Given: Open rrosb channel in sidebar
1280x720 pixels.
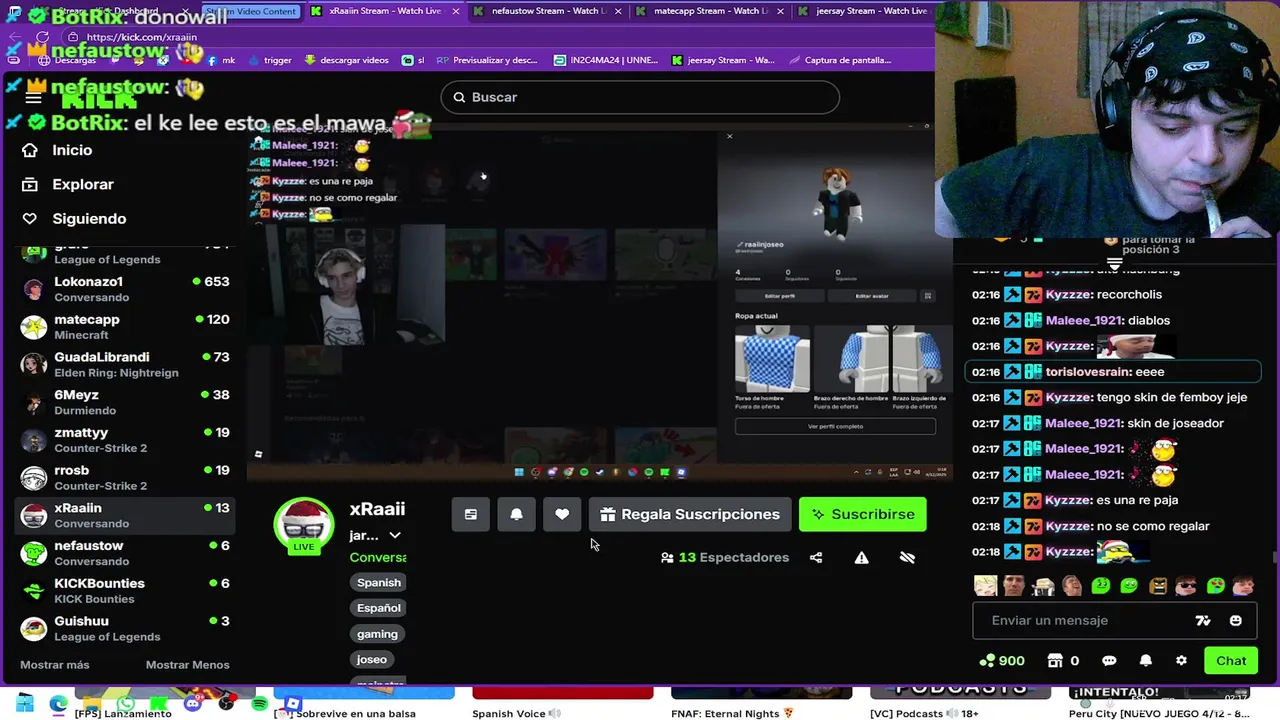Looking at the screenshot, I should (125, 477).
